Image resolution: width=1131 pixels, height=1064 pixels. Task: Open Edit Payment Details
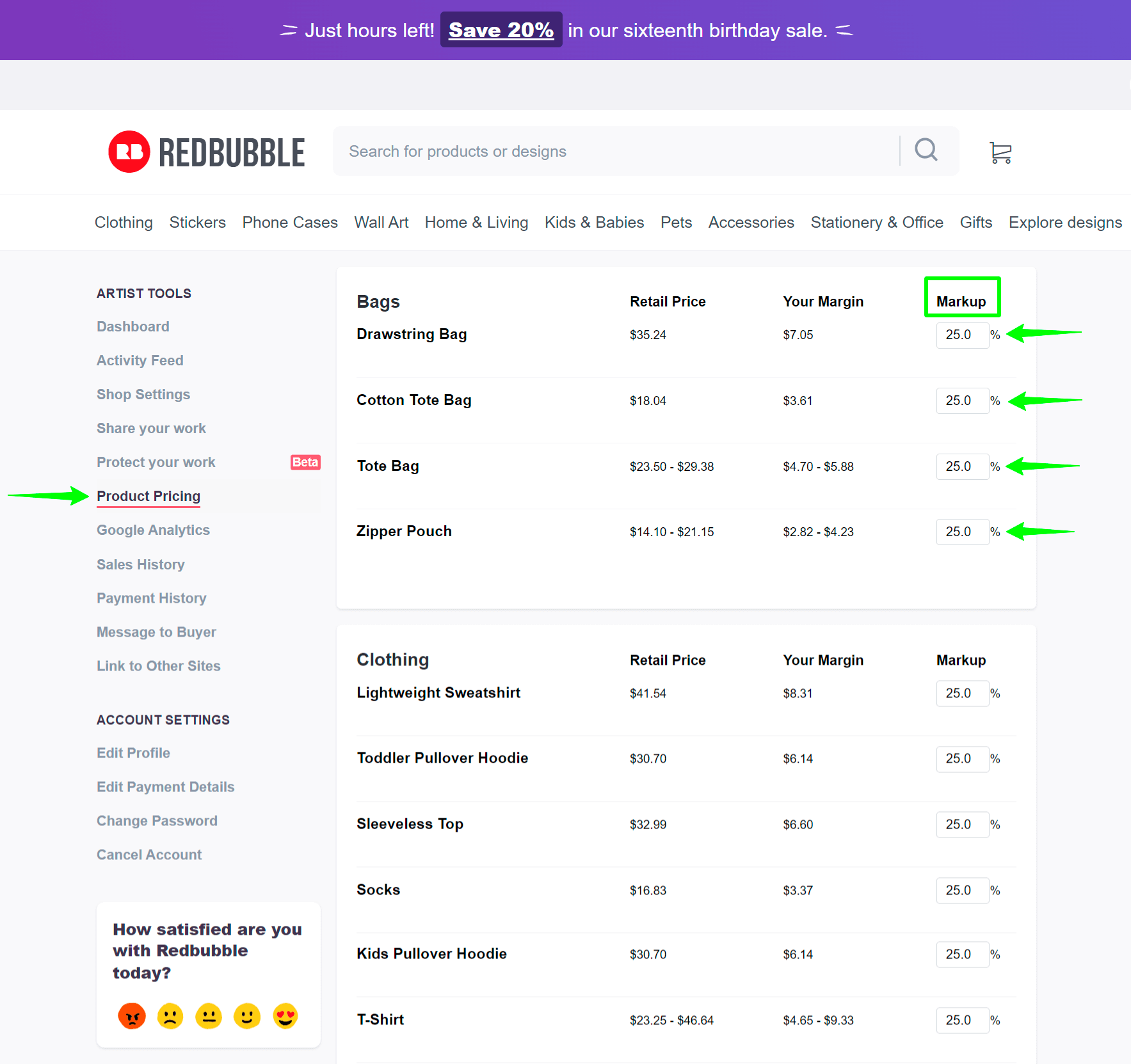pyautogui.click(x=166, y=787)
